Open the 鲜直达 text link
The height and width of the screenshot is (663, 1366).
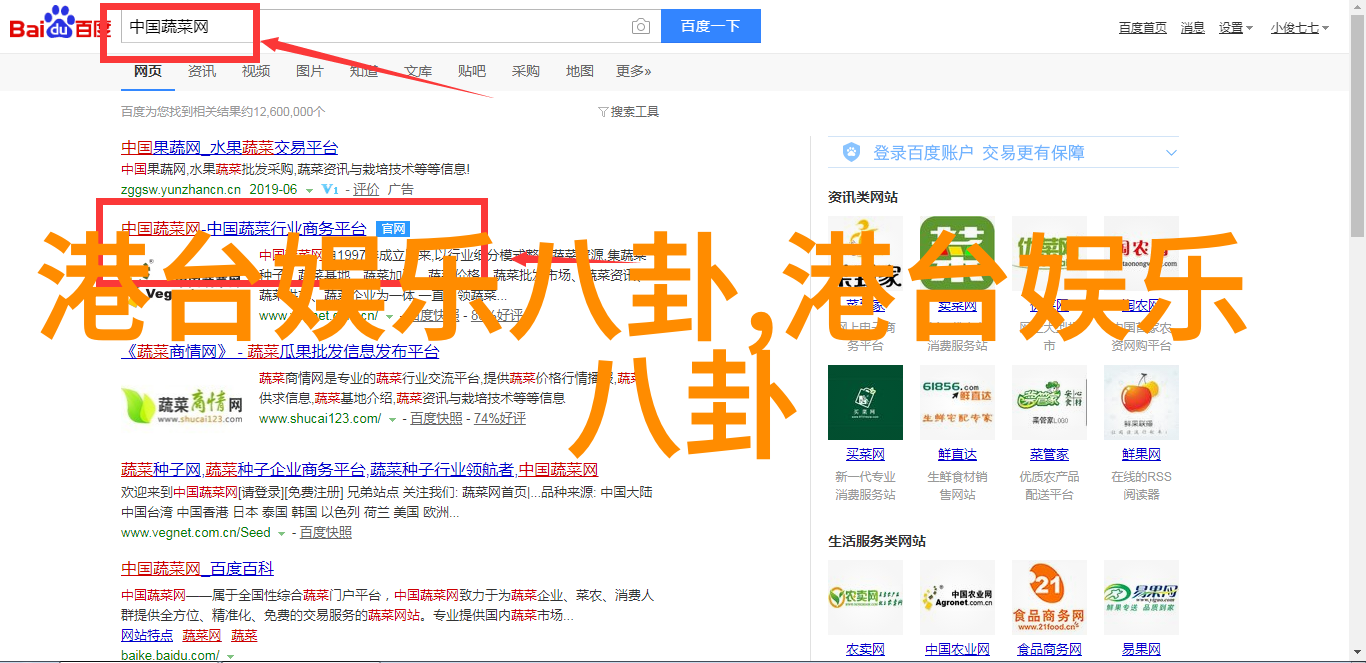click(957, 454)
